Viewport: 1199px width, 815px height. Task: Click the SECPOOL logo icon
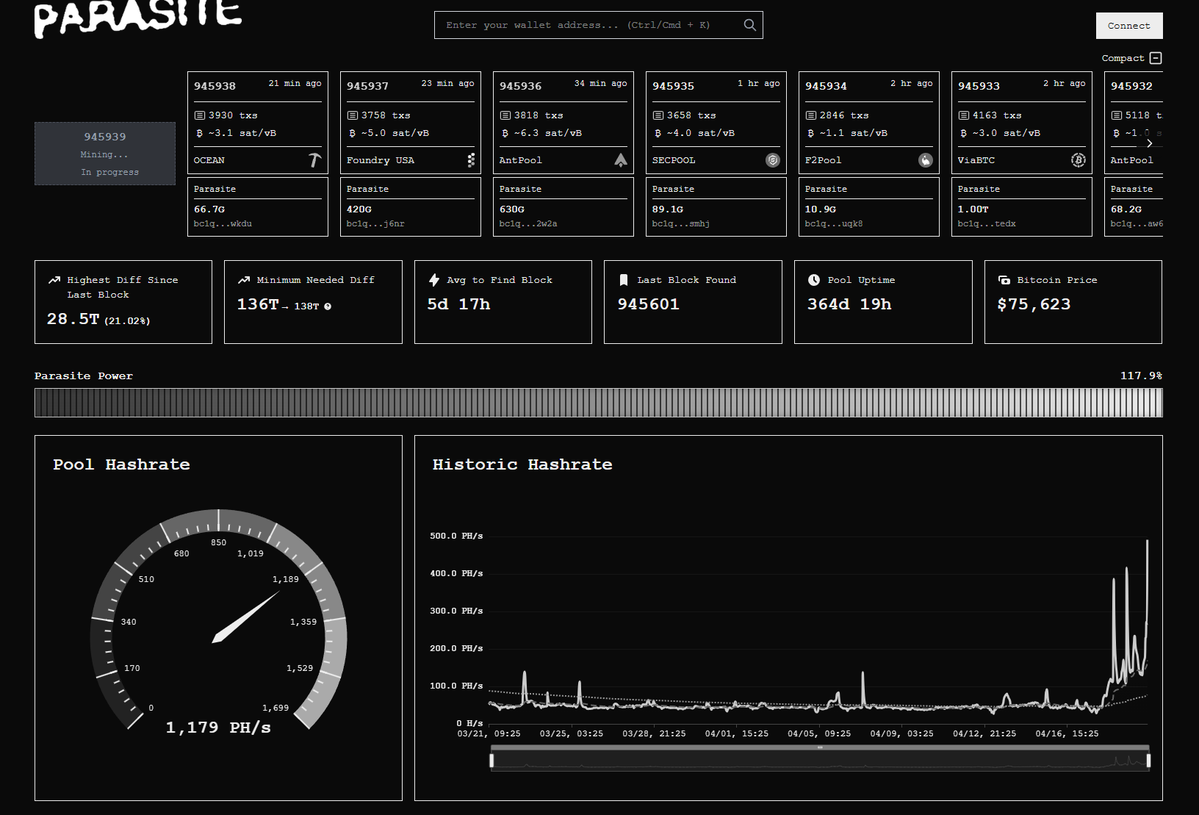(x=772, y=160)
